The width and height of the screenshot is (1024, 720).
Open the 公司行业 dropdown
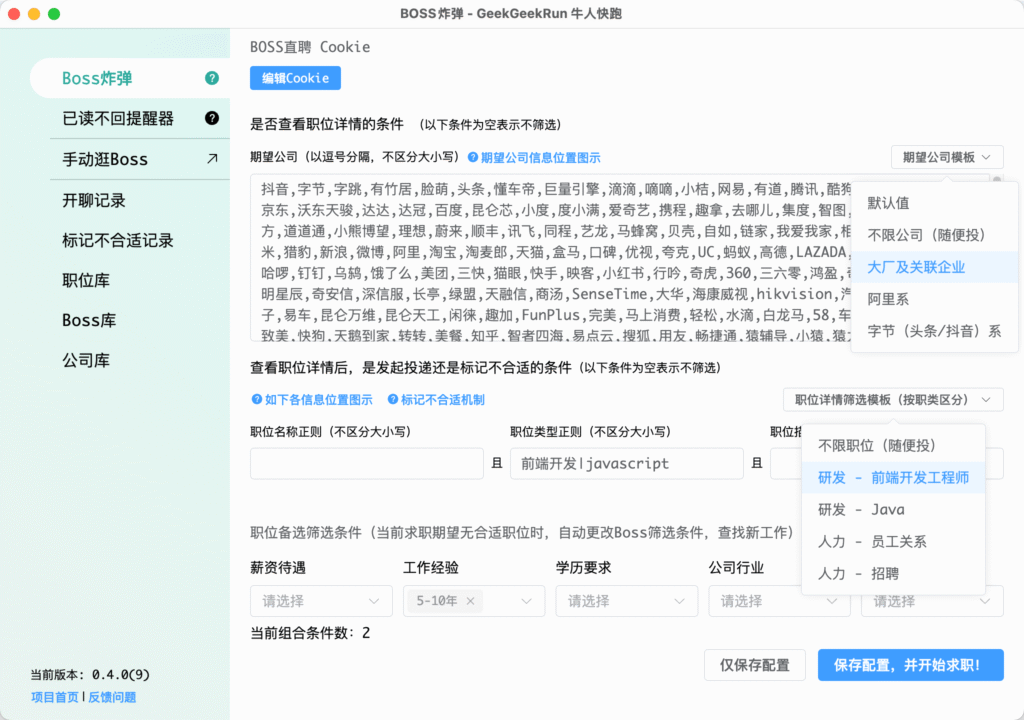click(779, 601)
